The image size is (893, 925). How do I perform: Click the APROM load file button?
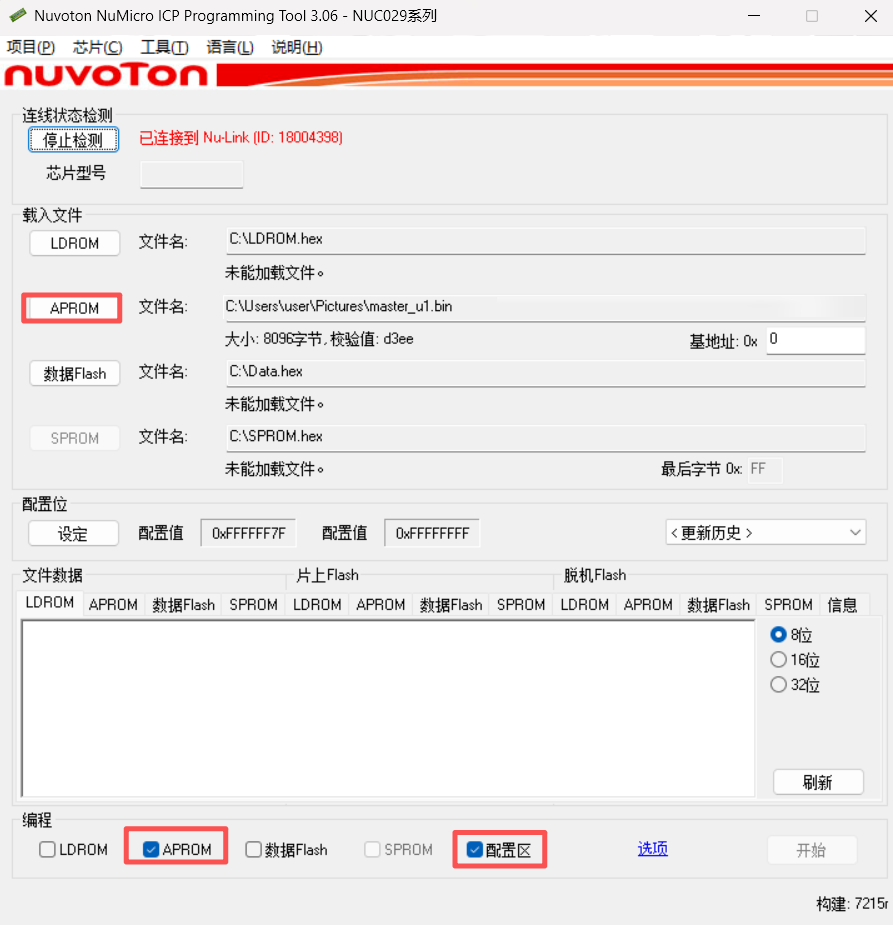click(x=74, y=308)
